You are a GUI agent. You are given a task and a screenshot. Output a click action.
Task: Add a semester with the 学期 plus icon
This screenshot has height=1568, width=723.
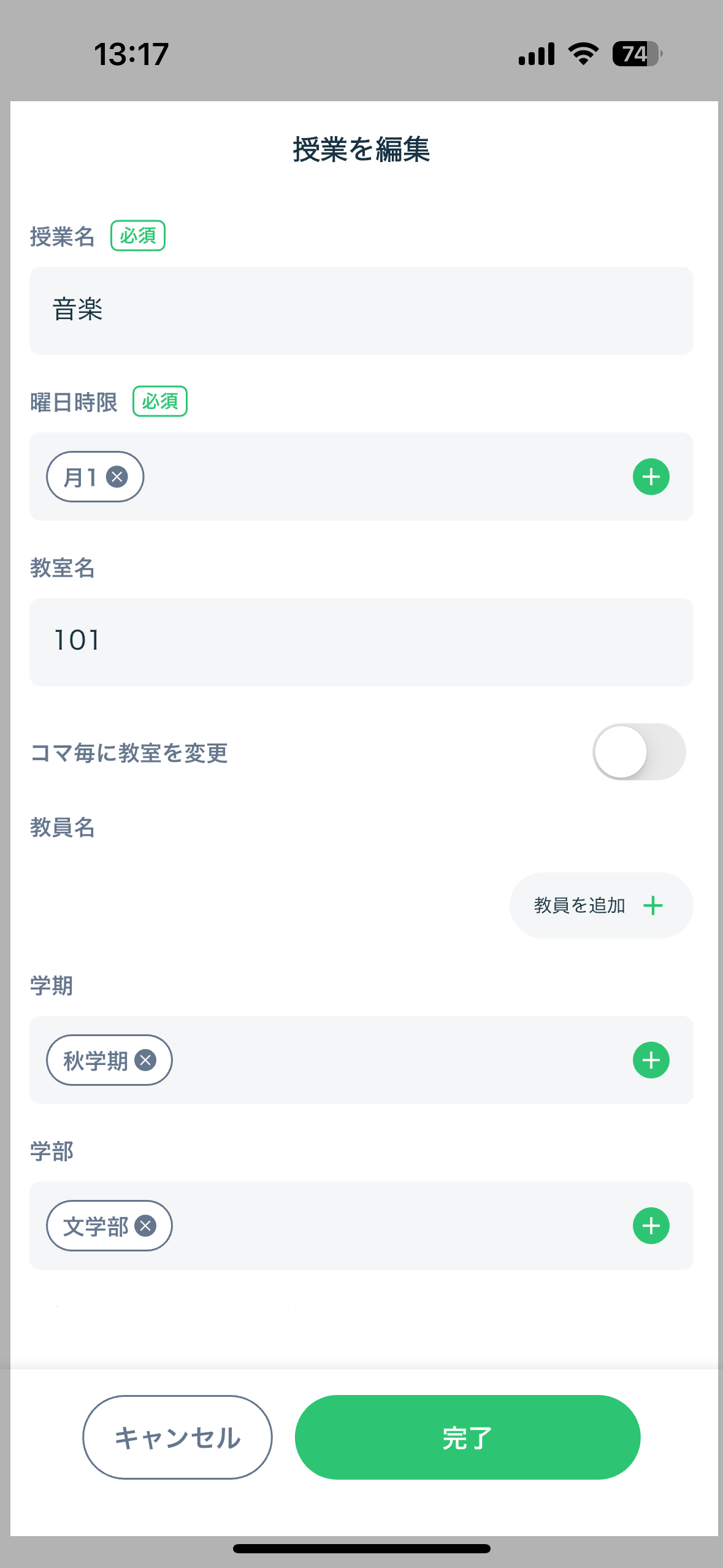(651, 1060)
